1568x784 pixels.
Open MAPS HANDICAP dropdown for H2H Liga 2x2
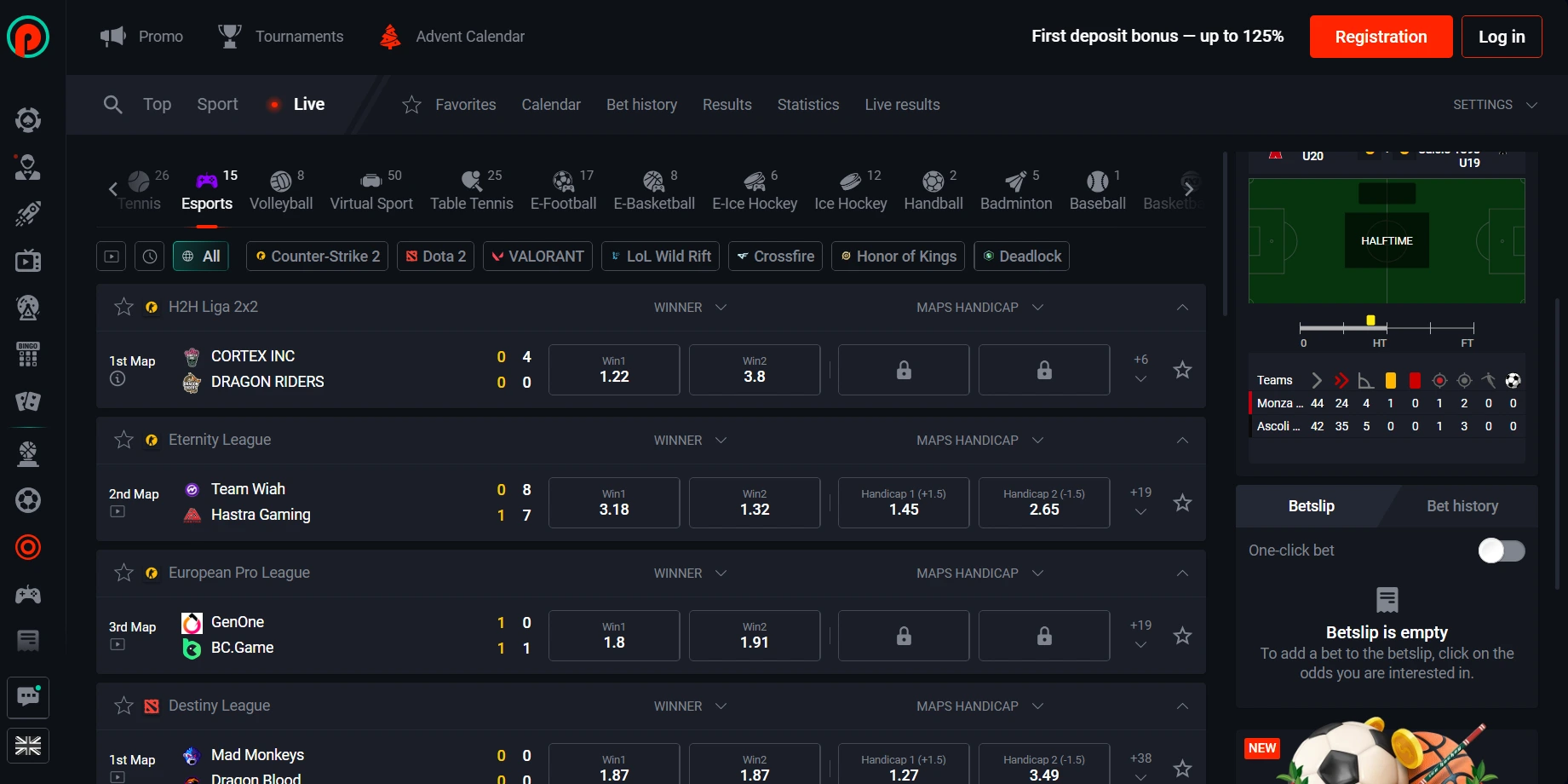click(x=979, y=308)
